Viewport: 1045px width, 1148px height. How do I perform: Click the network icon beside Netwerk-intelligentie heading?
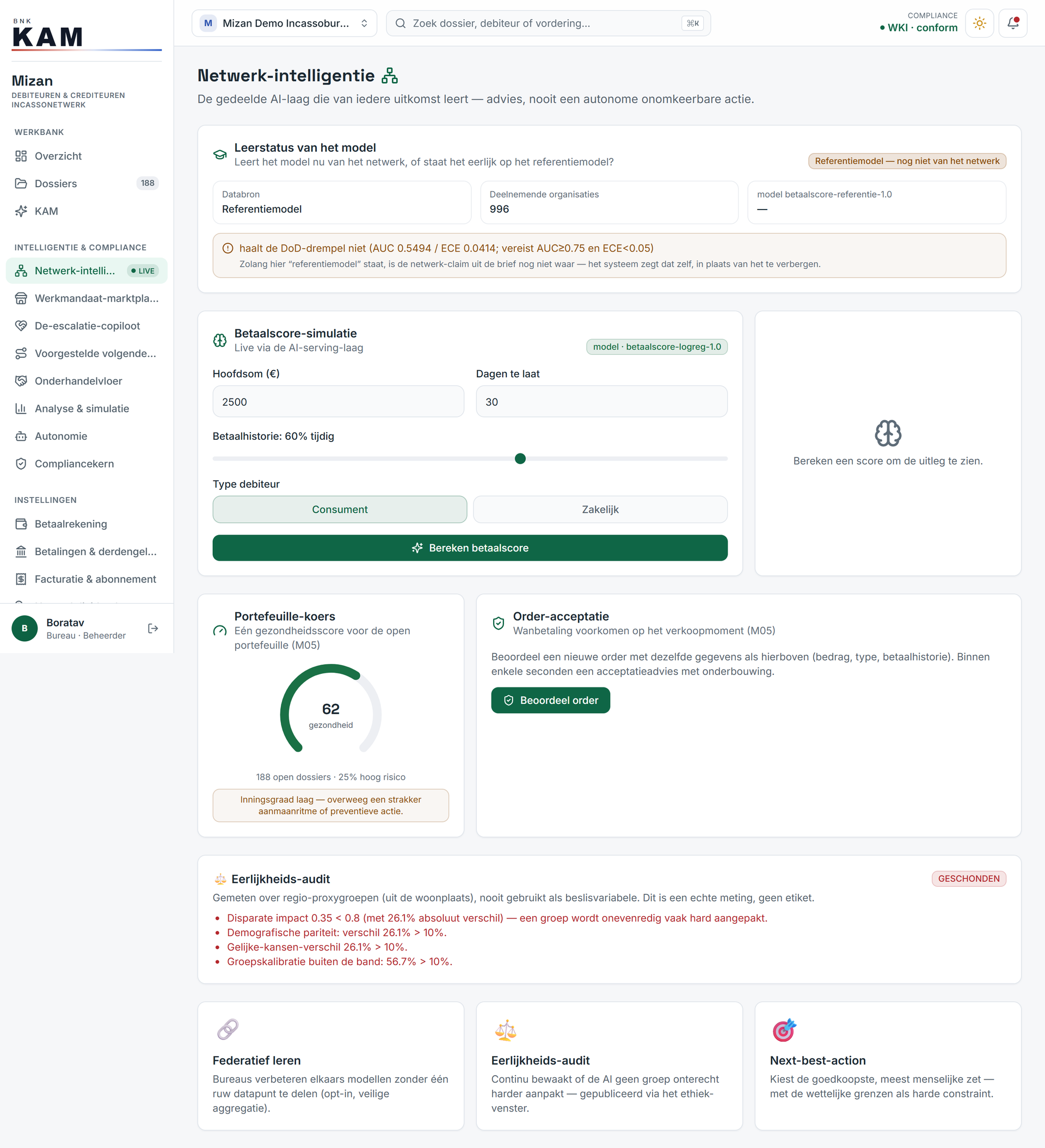pos(390,75)
